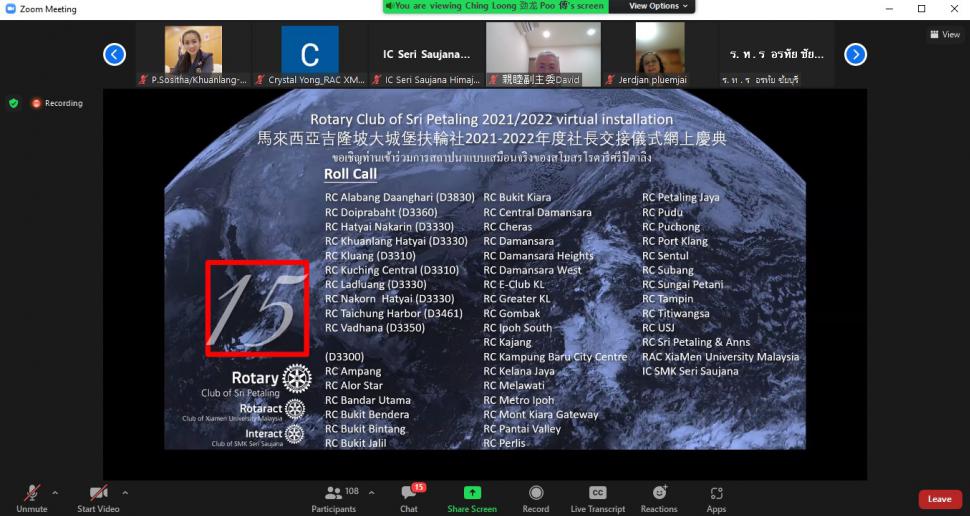Viewport: 970px width, 516px height.
Task: Click the green Share Screen button
Action: click(x=472, y=498)
